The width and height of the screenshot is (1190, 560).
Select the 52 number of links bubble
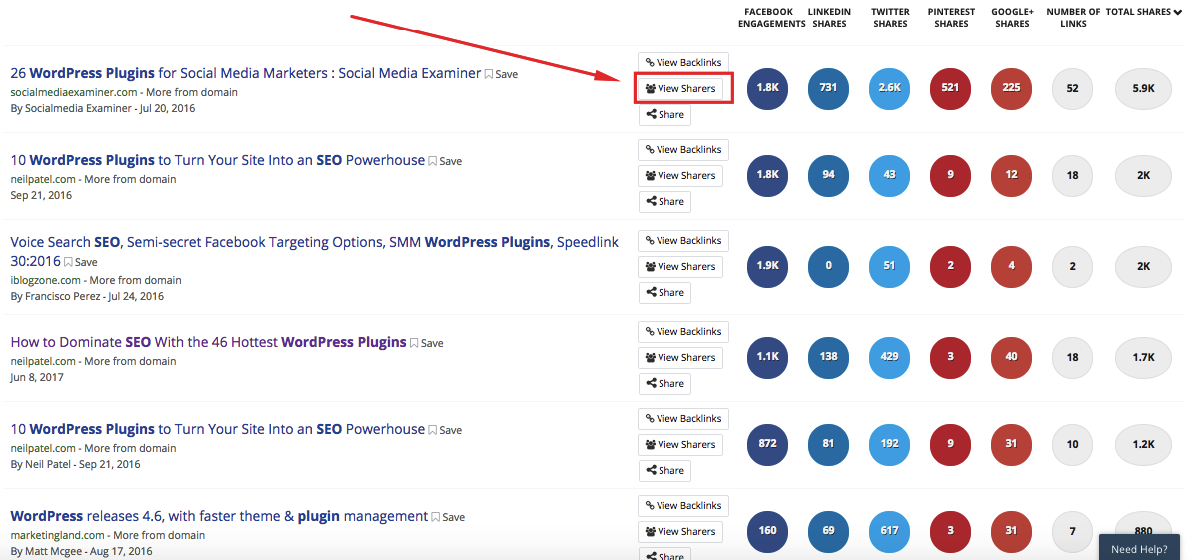click(1072, 88)
